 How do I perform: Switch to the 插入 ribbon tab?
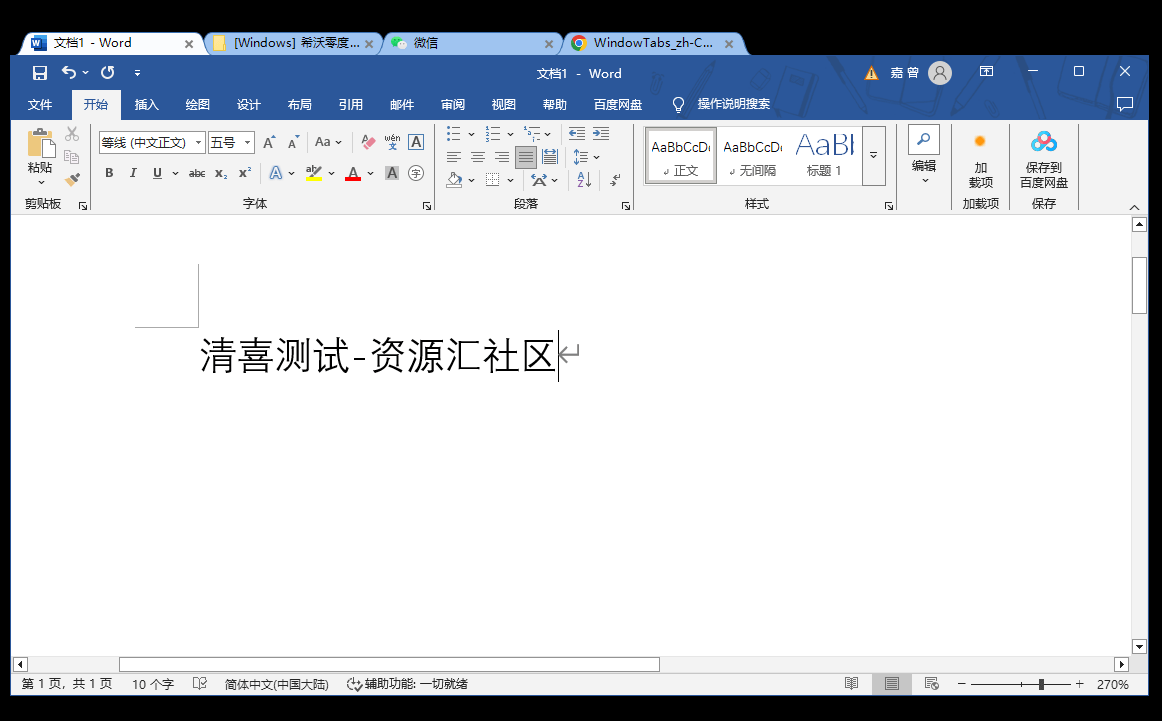(x=145, y=104)
